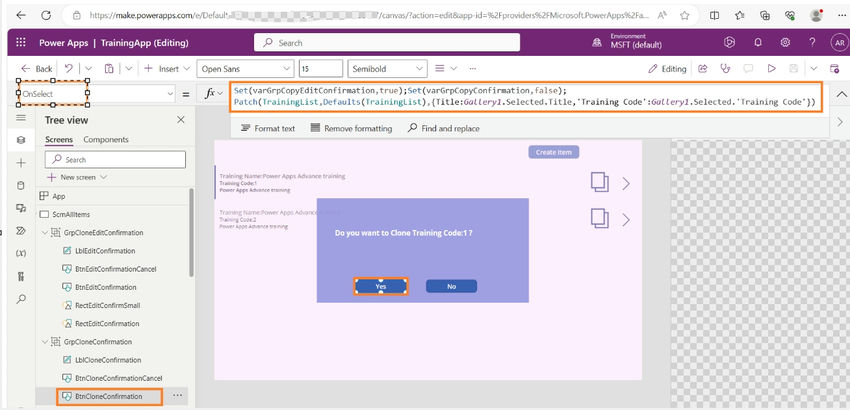Open the publish icon at toolbar end

tap(834, 68)
